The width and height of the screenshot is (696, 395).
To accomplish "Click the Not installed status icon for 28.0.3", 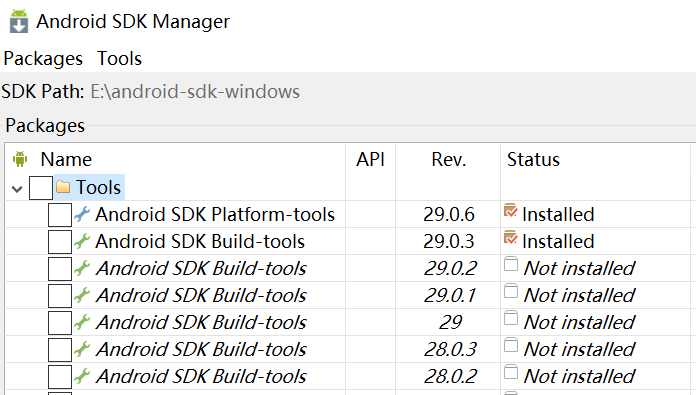I will (511, 345).
